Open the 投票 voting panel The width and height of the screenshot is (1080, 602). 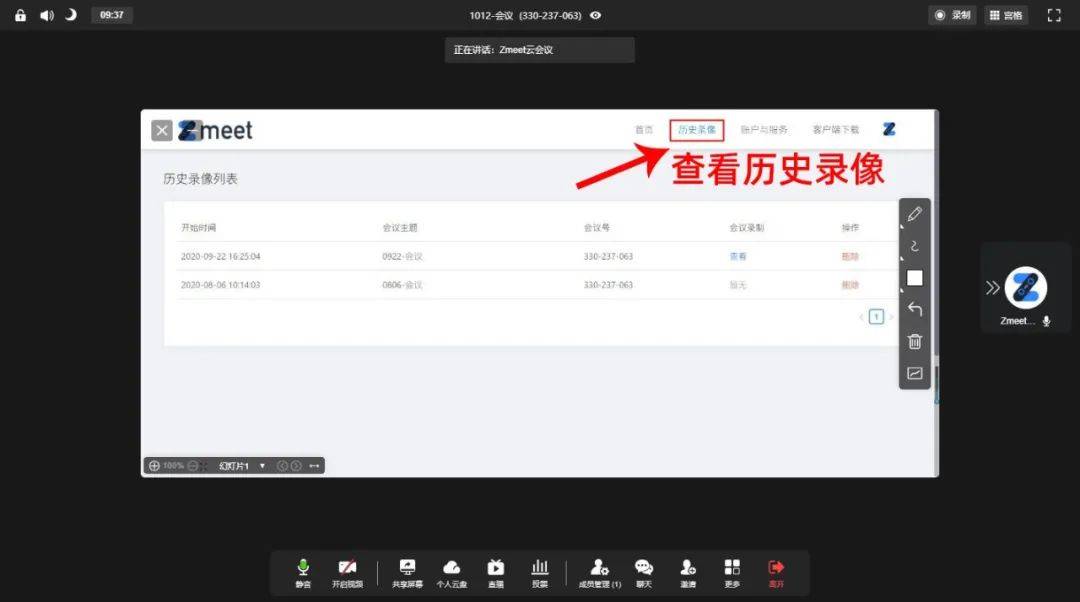coord(540,573)
